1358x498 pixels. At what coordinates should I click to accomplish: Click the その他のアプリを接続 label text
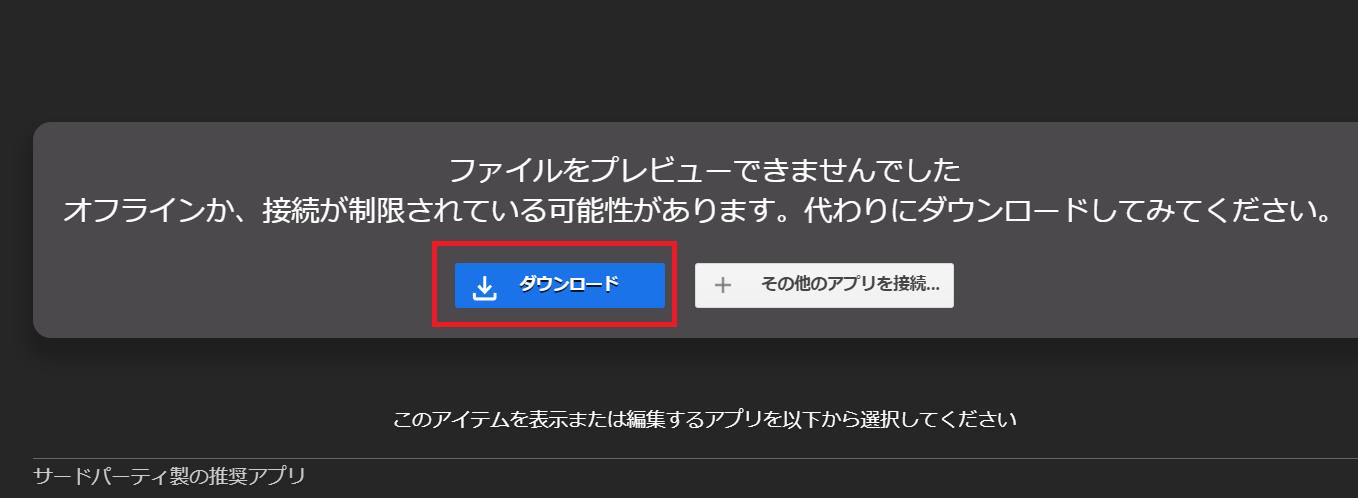pos(850,284)
